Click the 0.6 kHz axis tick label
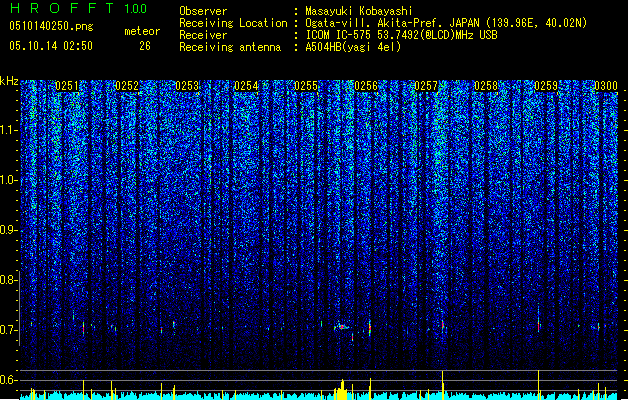 click(9, 380)
